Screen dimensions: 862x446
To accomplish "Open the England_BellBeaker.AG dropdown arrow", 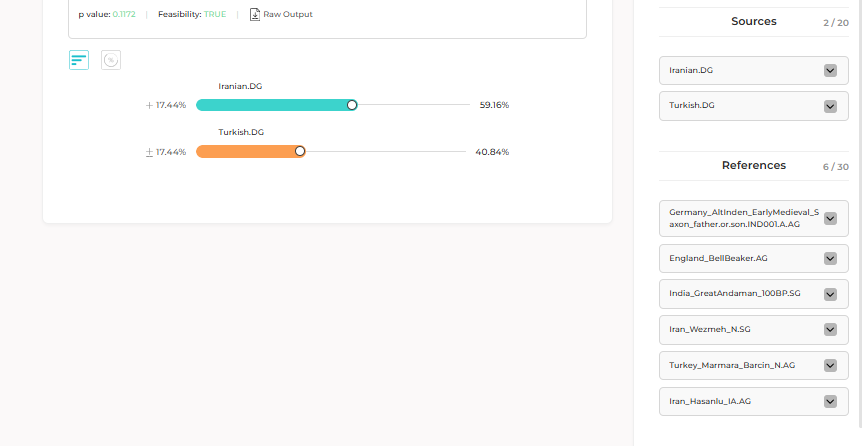I will [829, 258].
